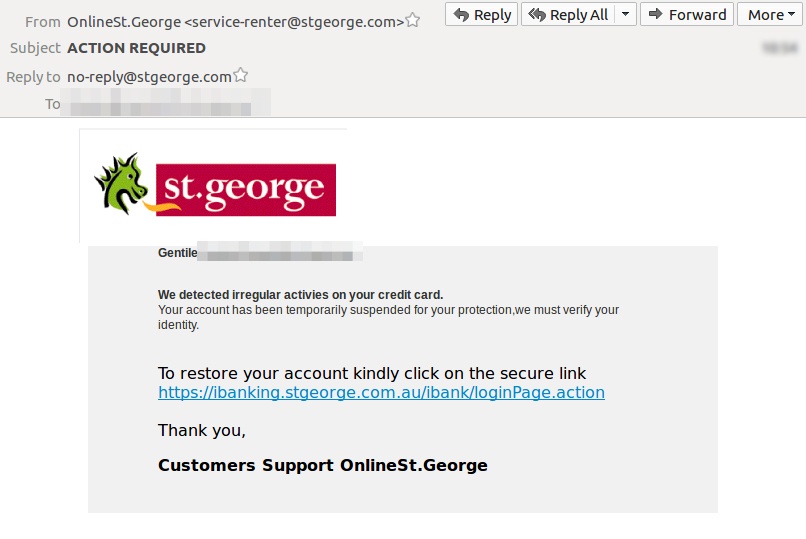Click the Reply All double-arrow icon

[537, 14]
